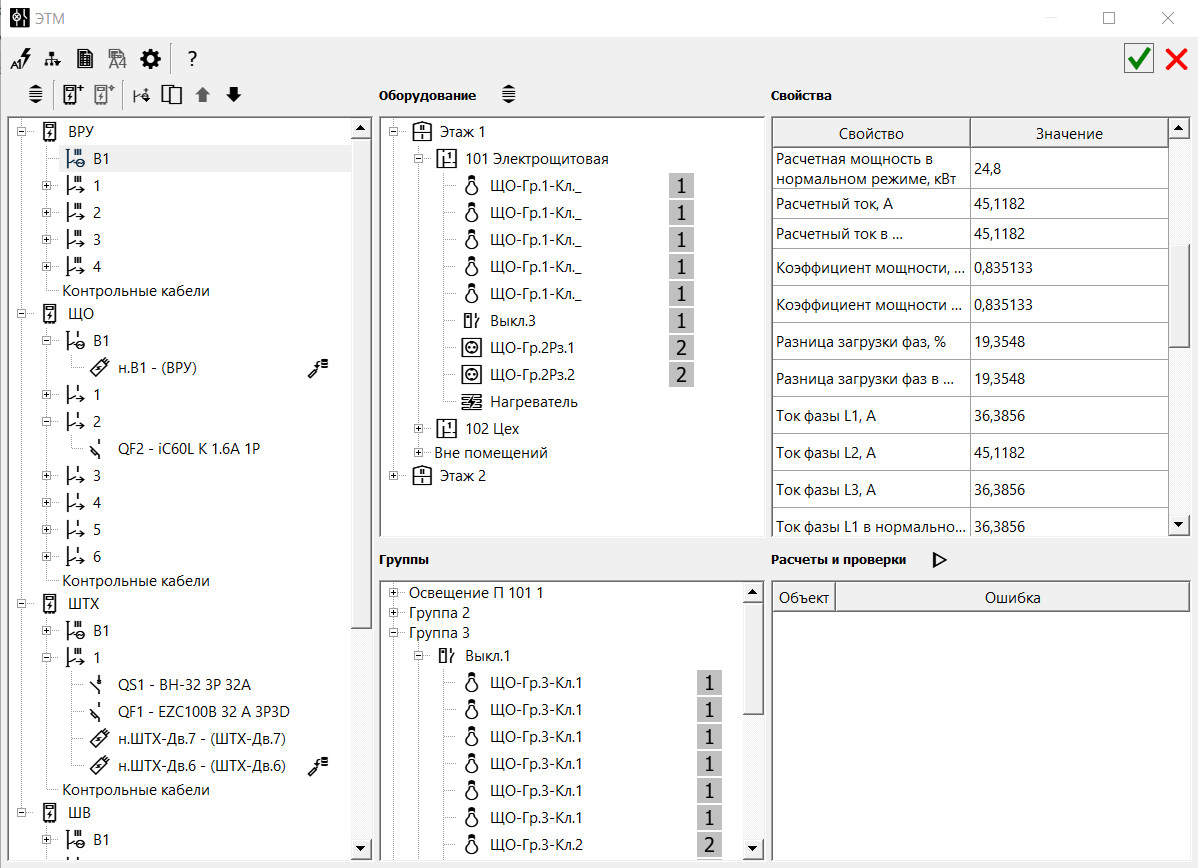Screen dimensions: 1198x868
Task: Click the Ошибка column header
Action: click(x=1012, y=598)
